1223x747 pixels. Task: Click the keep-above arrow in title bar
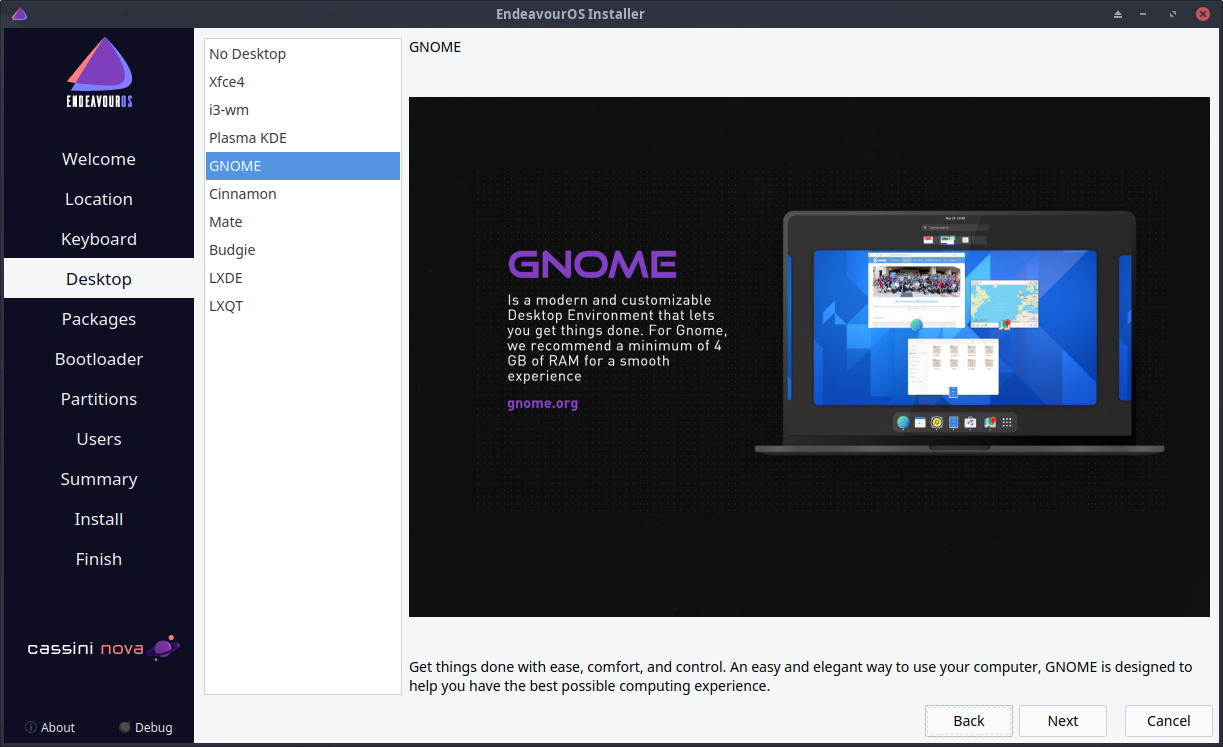(x=1118, y=14)
